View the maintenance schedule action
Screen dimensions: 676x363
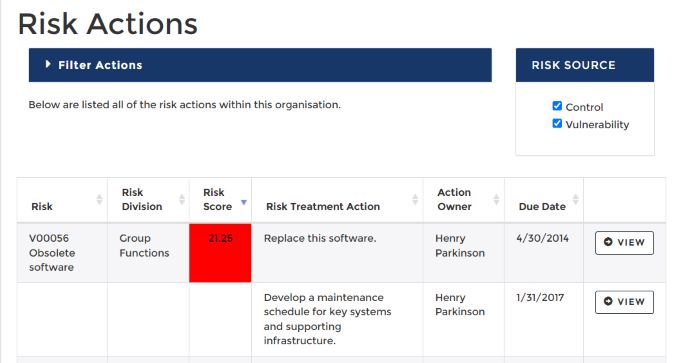pyautogui.click(x=624, y=302)
